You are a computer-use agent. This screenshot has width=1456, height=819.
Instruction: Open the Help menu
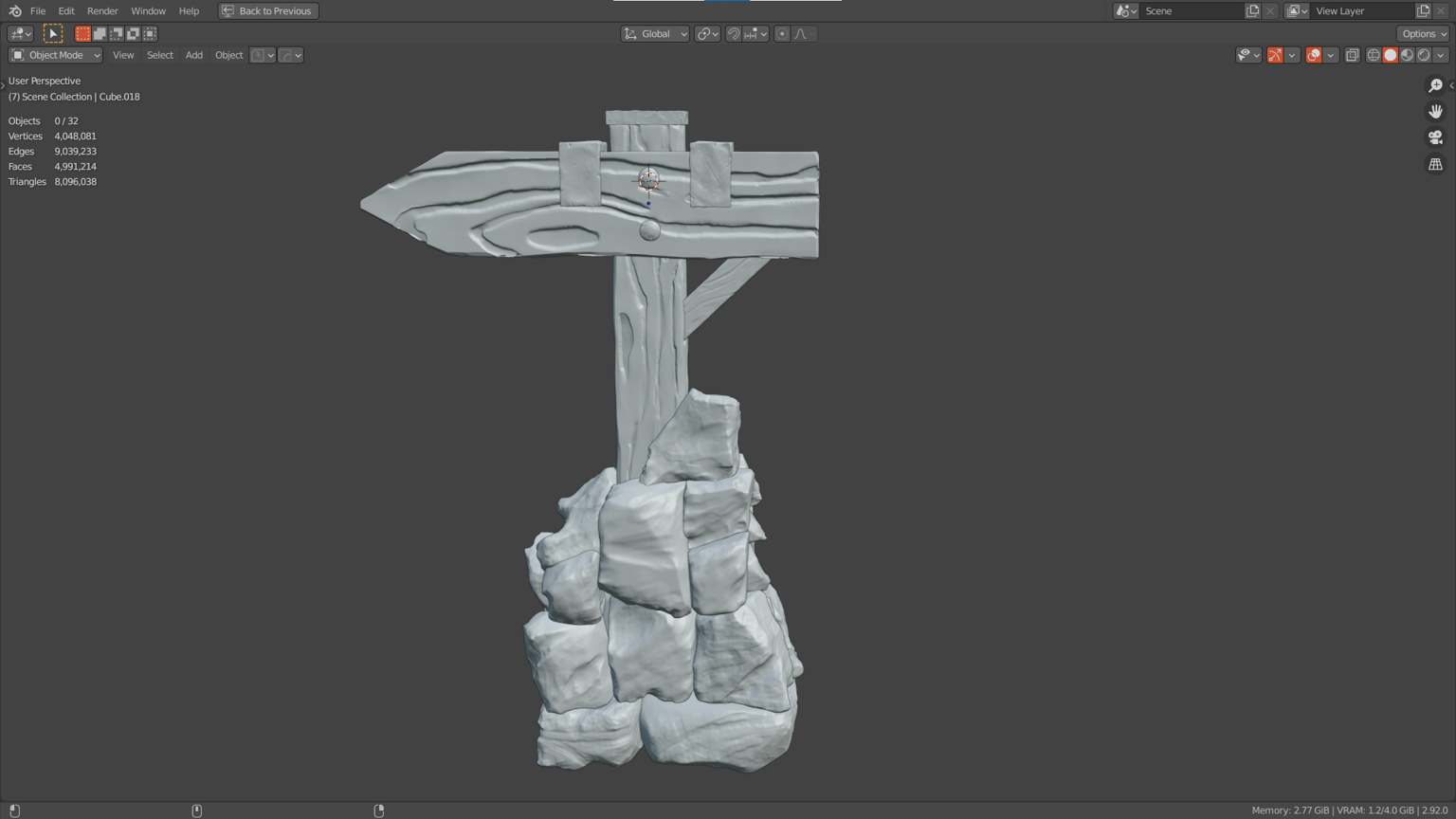[189, 10]
